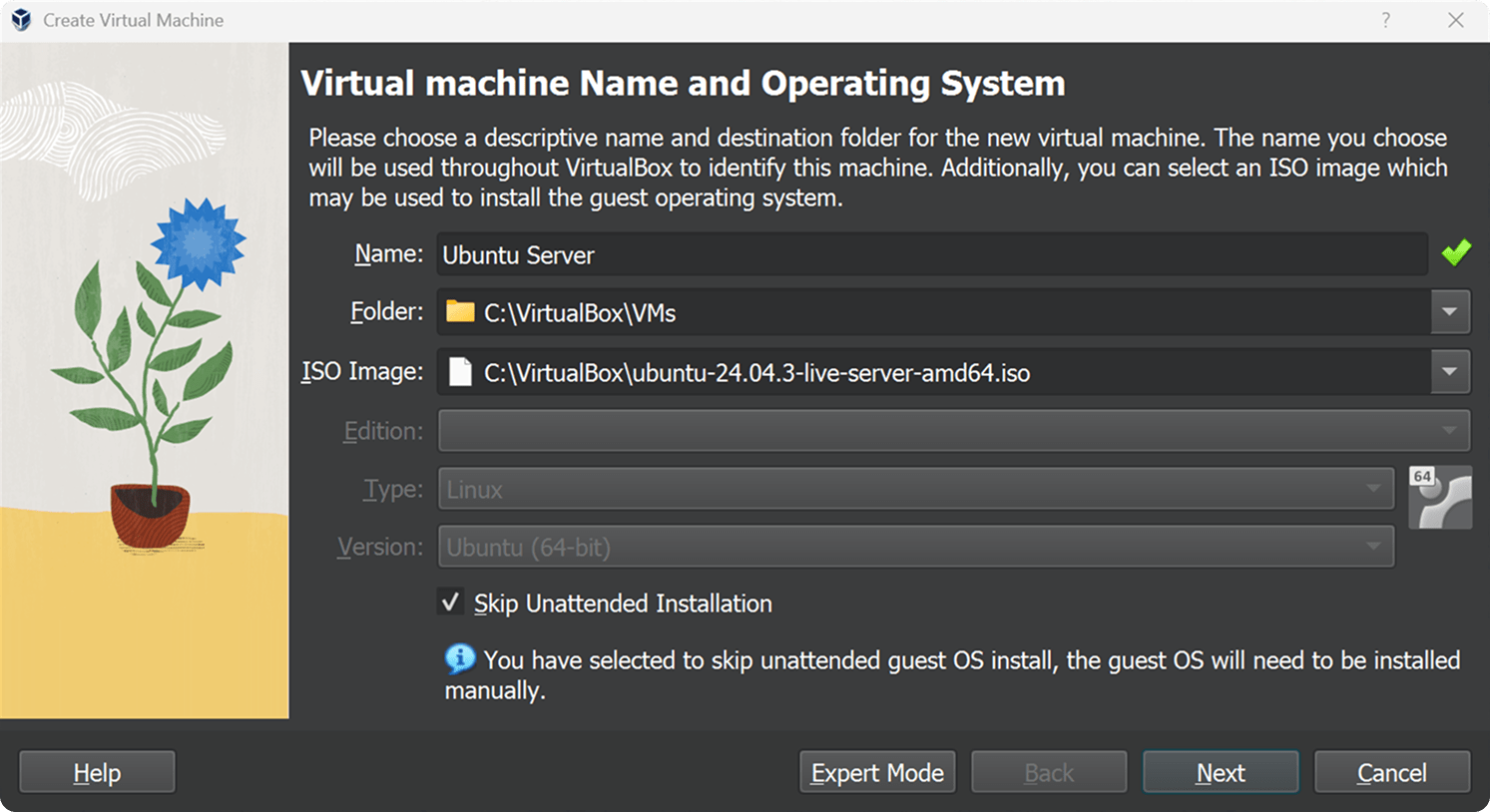1490x812 pixels.
Task: Click the green checkmark beside Name field
Action: pyautogui.click(x=1456, y=253)
